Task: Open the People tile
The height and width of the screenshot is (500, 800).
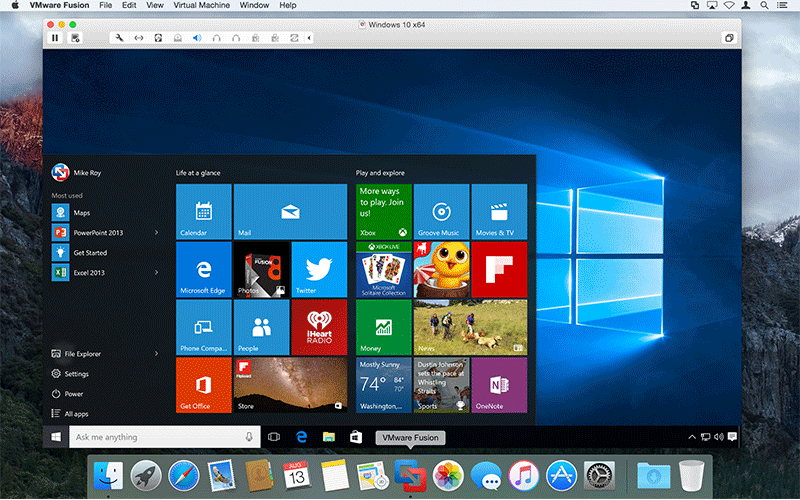Action: (261, 327)
